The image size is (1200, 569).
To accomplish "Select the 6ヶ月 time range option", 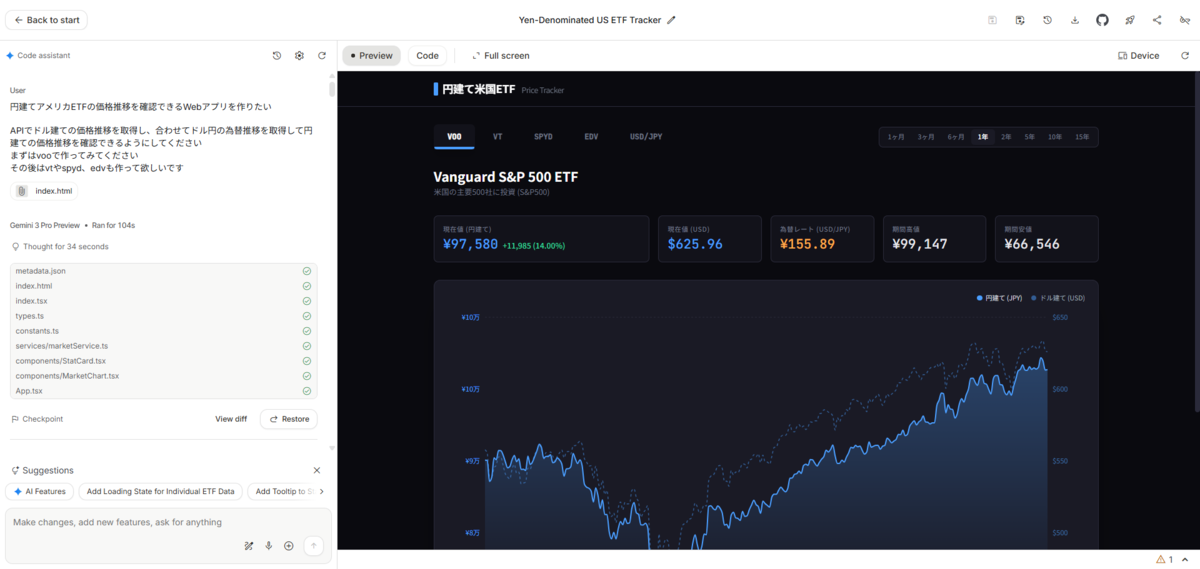I will (956, 137).
